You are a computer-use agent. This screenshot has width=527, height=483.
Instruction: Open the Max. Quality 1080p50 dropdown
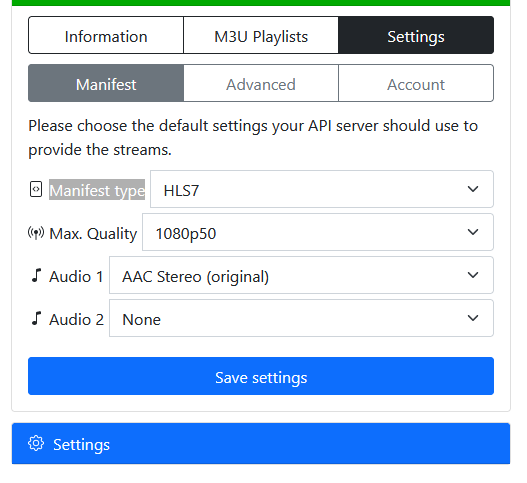[318, 232]
